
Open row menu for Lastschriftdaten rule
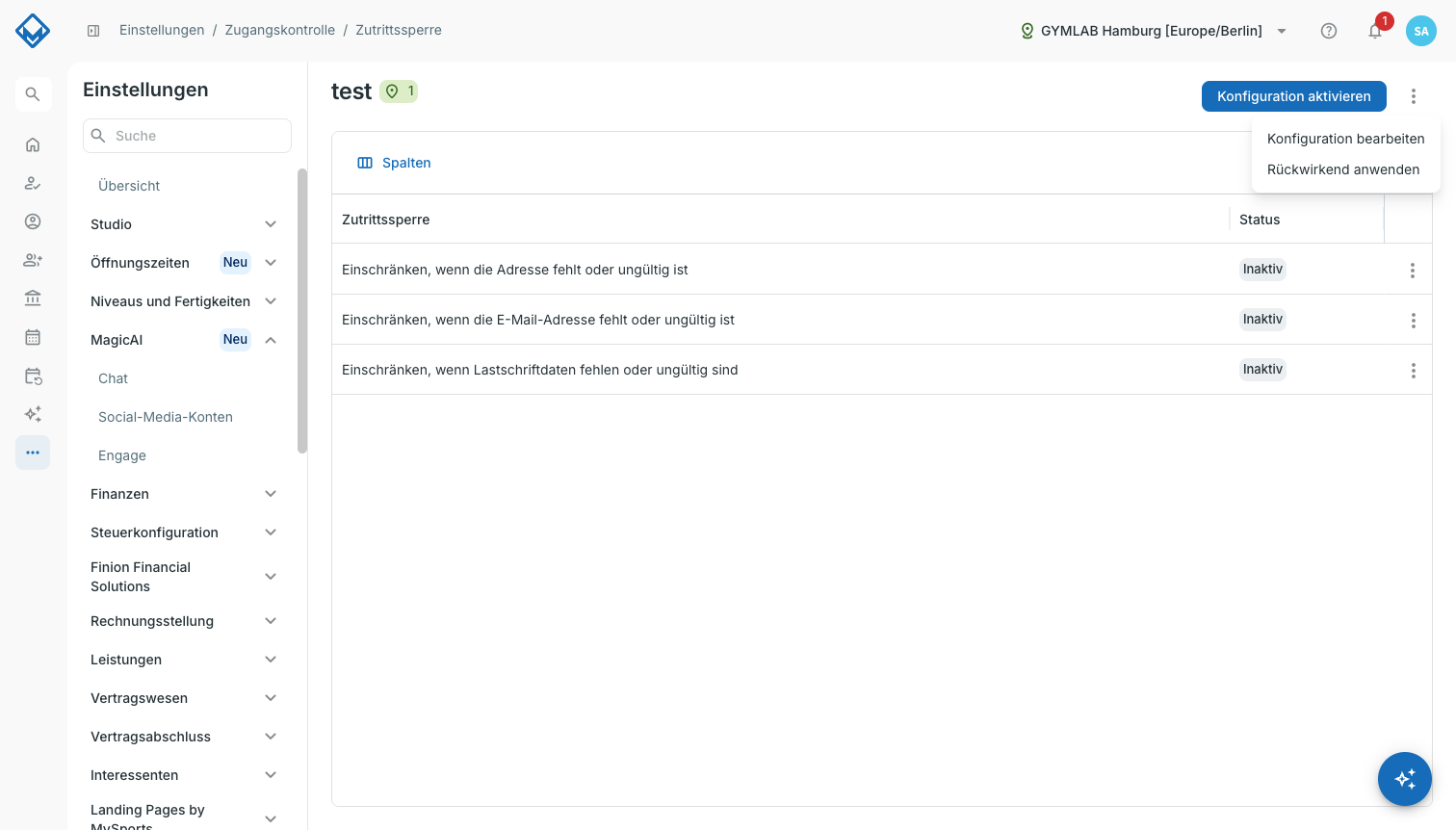tap(1413, 371)
